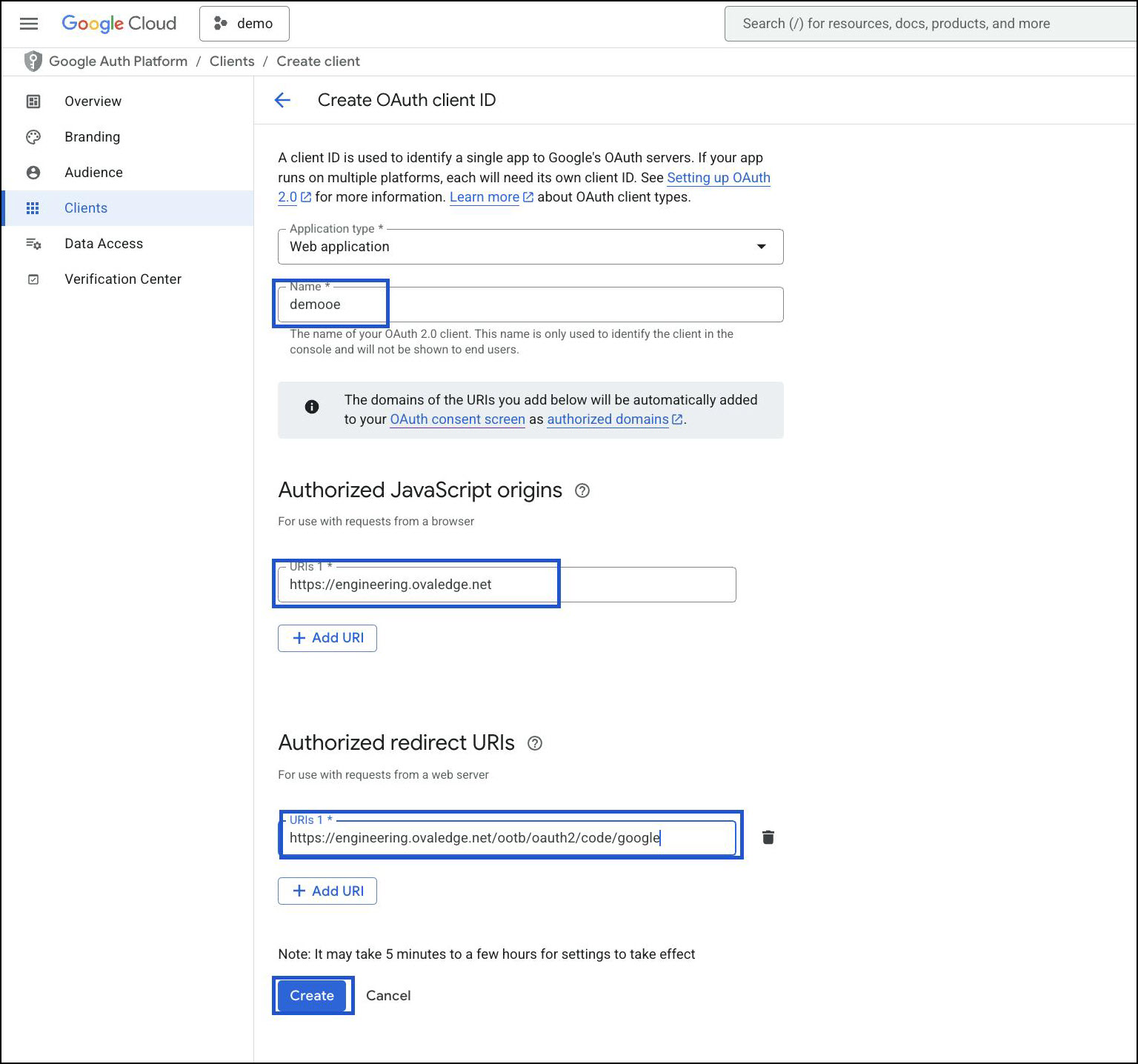
Task: Open help for Authorized JavaScript origins
Action: click(582, 491)
